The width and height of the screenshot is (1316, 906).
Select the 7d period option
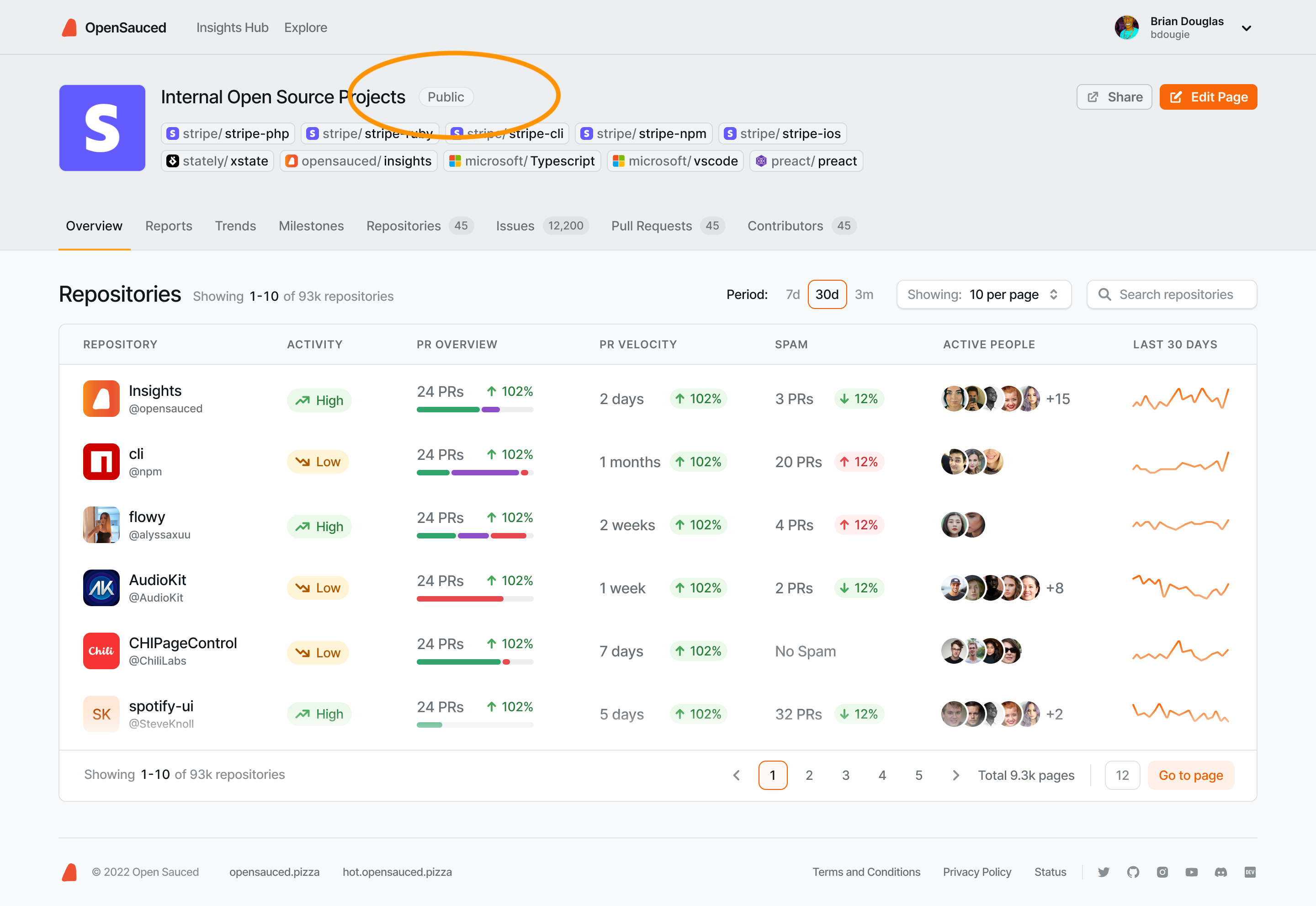pos(792,294)
